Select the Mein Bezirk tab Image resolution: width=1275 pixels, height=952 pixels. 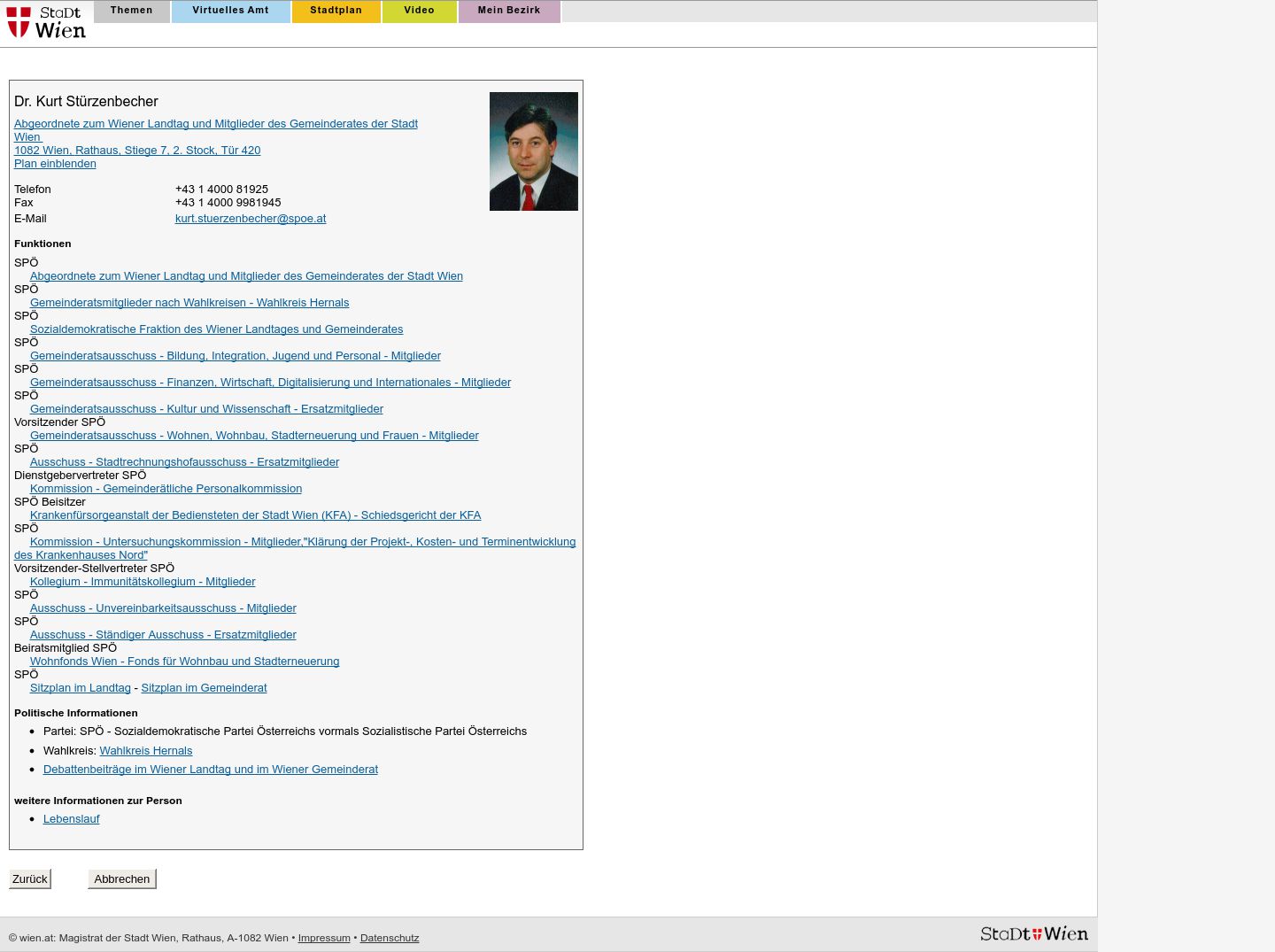click(x=509, y=11)
